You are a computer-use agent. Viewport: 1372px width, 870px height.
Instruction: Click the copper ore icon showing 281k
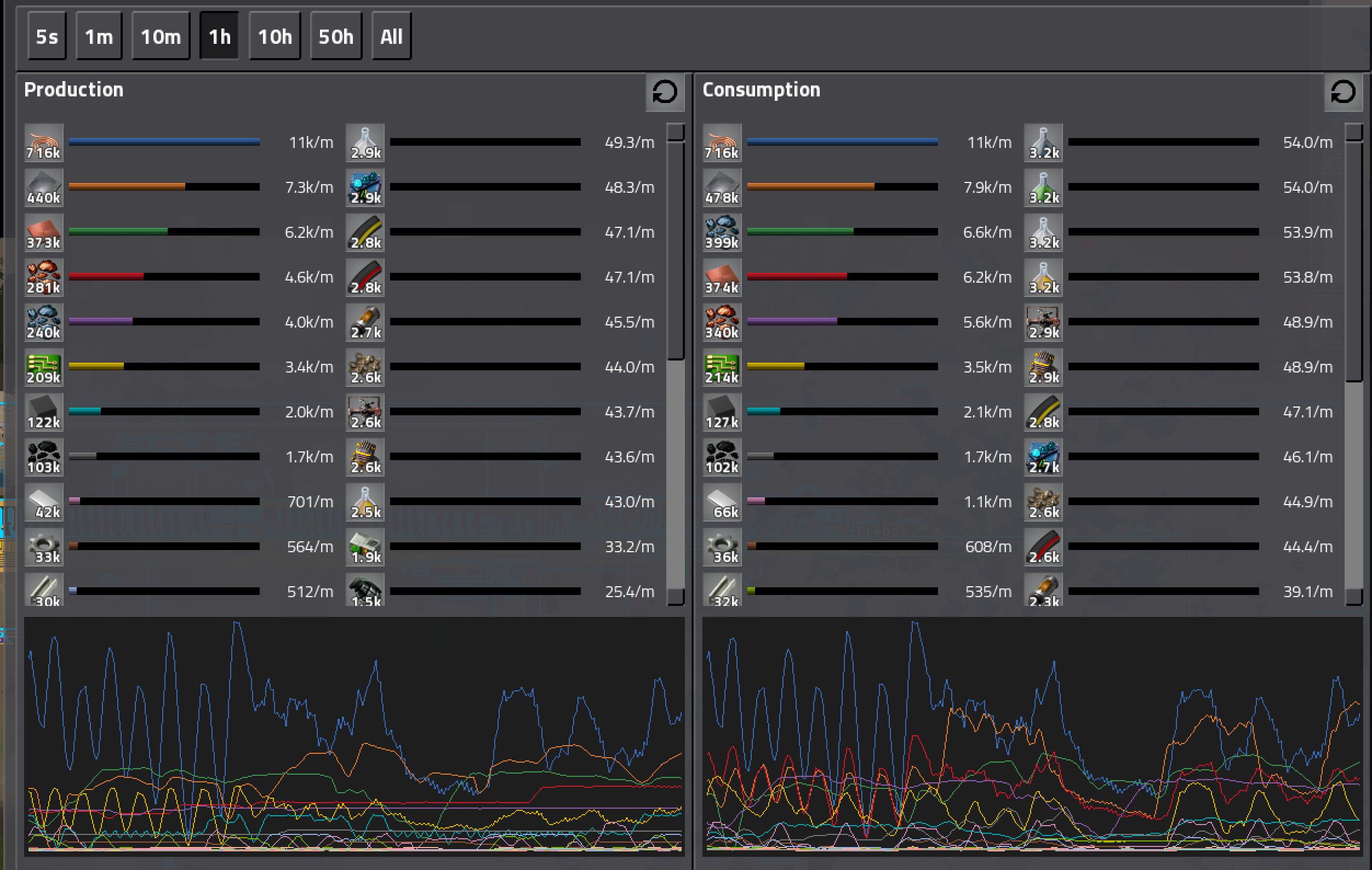(44, 277)
